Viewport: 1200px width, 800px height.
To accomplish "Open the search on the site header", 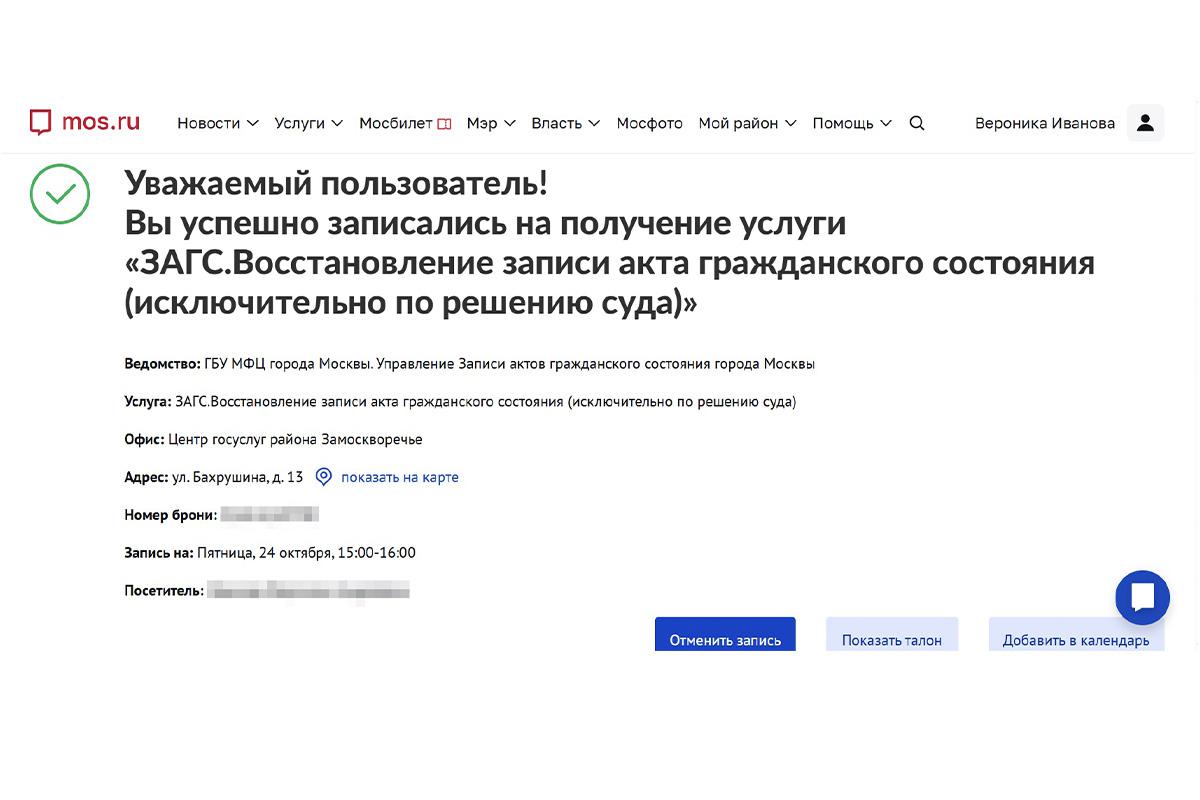I will coord(917,122).
